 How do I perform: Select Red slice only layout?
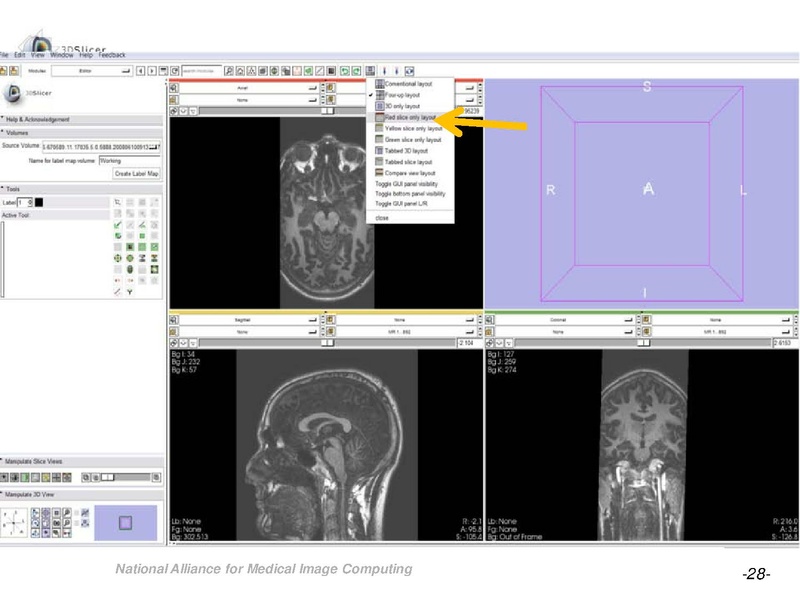pos(410,117)
